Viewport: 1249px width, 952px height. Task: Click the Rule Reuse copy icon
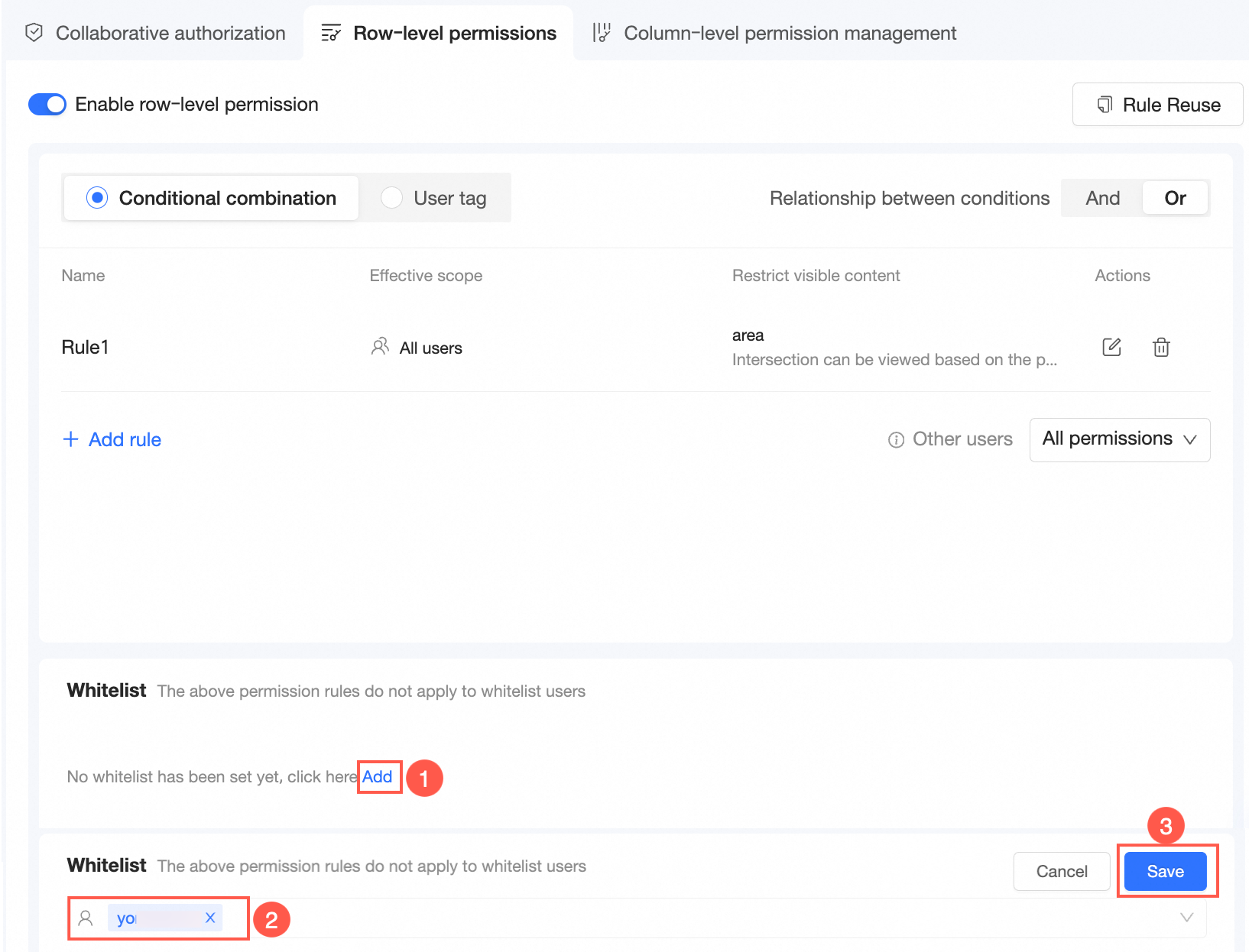pos(1105,105)
